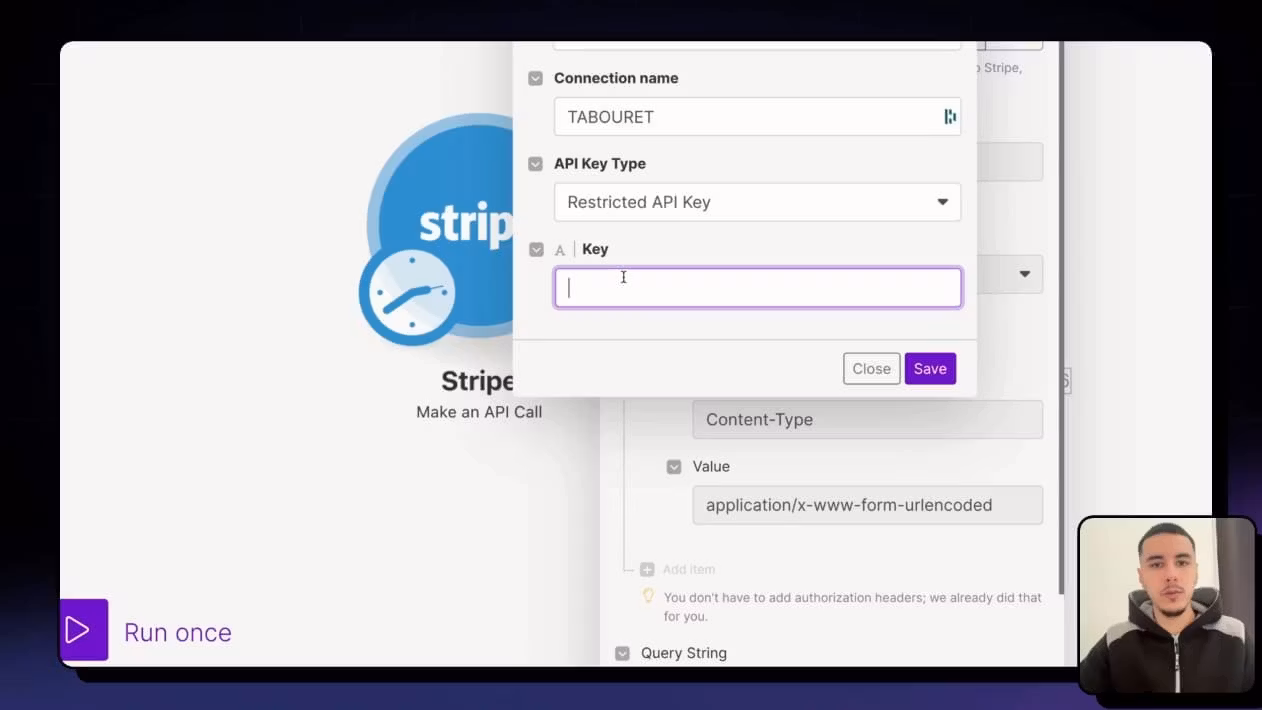Click the plus icon next to Add item
Screen dimensions: 1262x710
click(647, 569)
